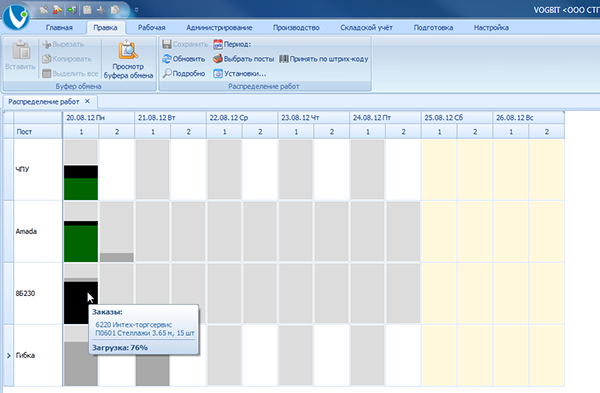This screenshot has height=393, width=600.
Task: Click the Выбрать посты icon
Action: click(218, 59)
